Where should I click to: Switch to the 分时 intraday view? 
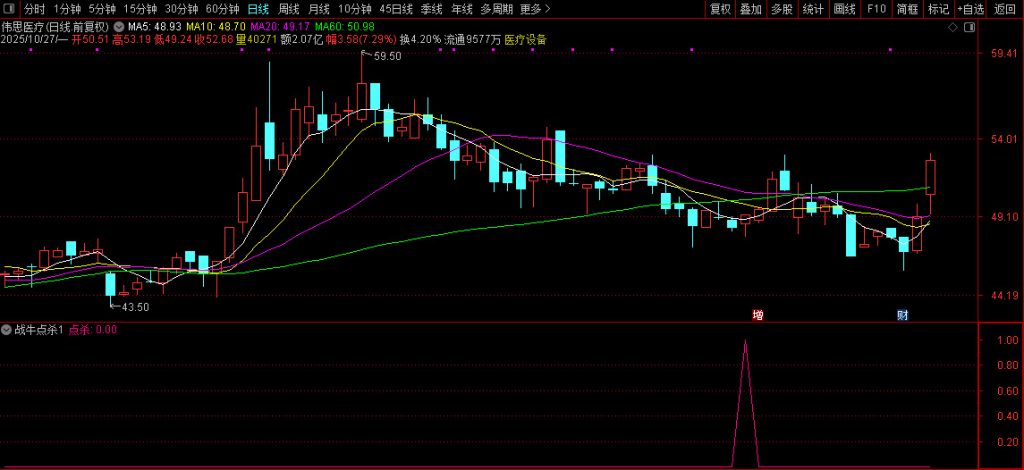coord(35,9)
